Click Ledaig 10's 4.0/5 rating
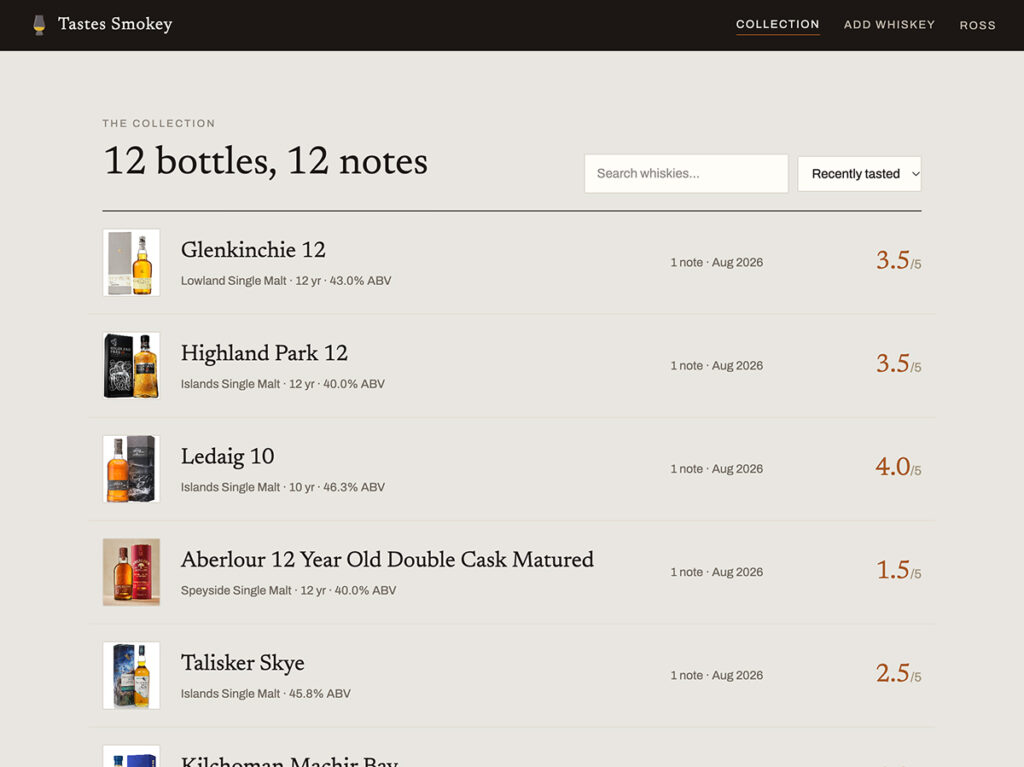The height and width of the screenshot is (767, 1024). [899, 466]
